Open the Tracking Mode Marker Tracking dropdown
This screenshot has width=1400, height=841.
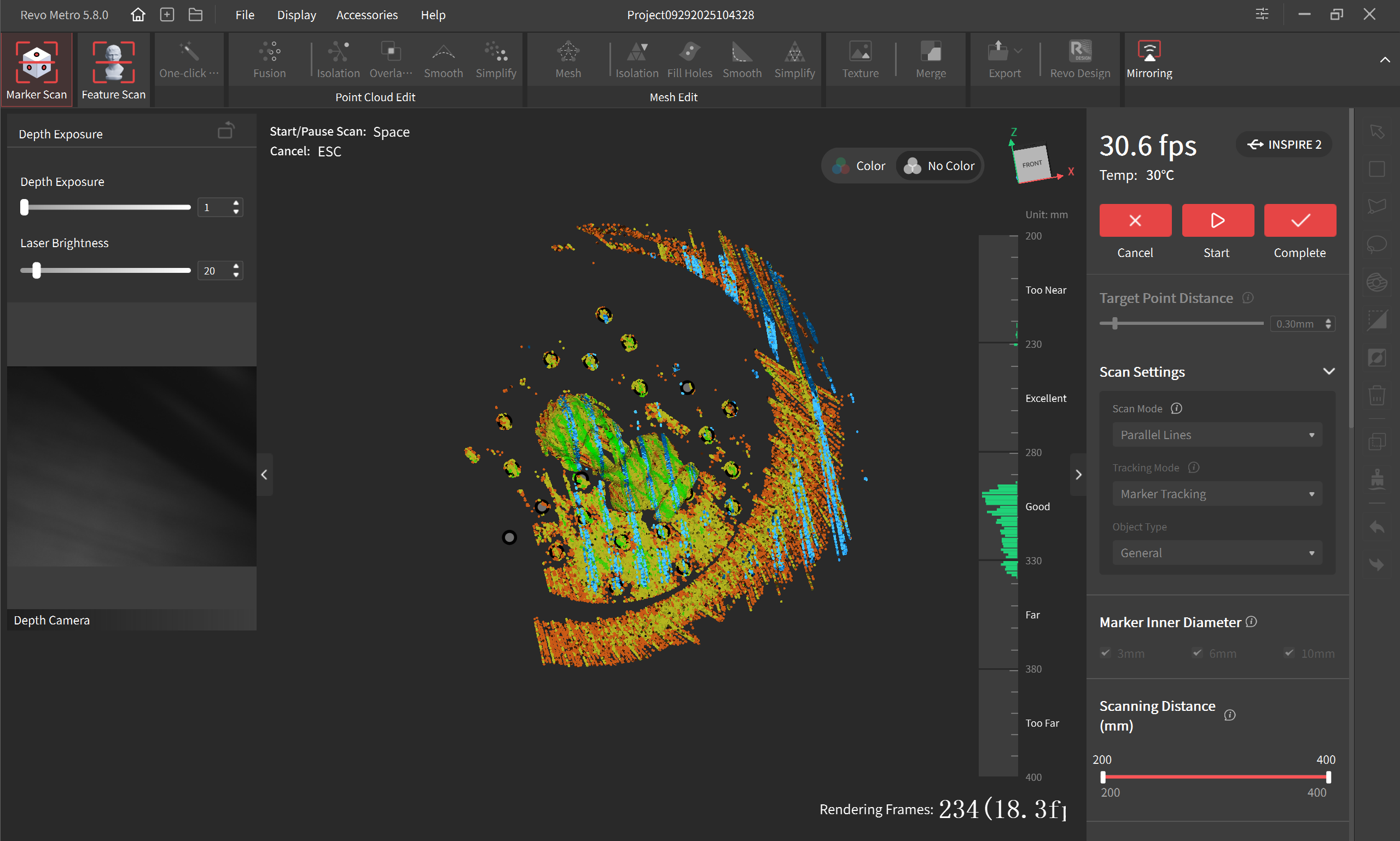point(1217,494)
